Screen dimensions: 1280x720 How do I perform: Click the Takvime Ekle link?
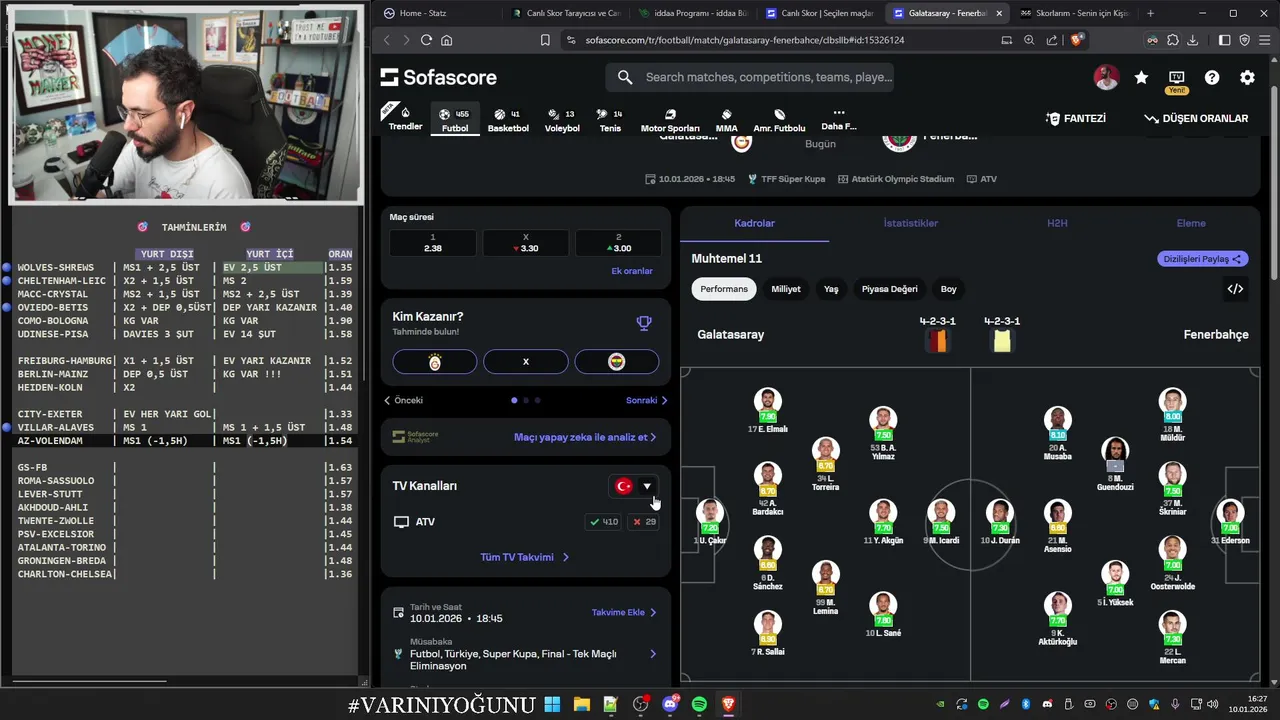tap(624, 612)
